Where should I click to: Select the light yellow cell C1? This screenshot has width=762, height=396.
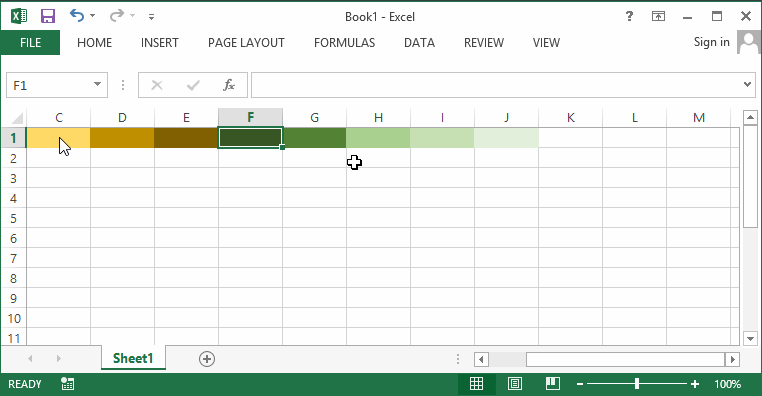point(58,138)
